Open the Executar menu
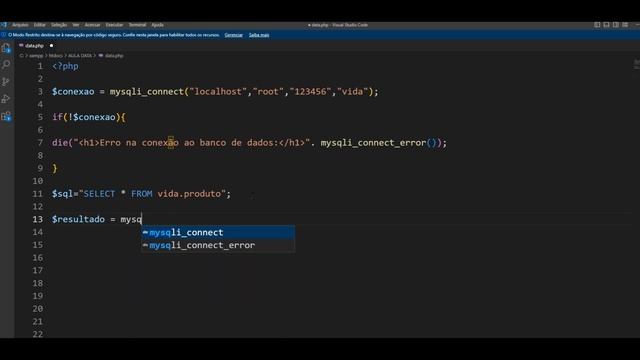The width and height of the screenshot is (640, 360). point(114,25)
